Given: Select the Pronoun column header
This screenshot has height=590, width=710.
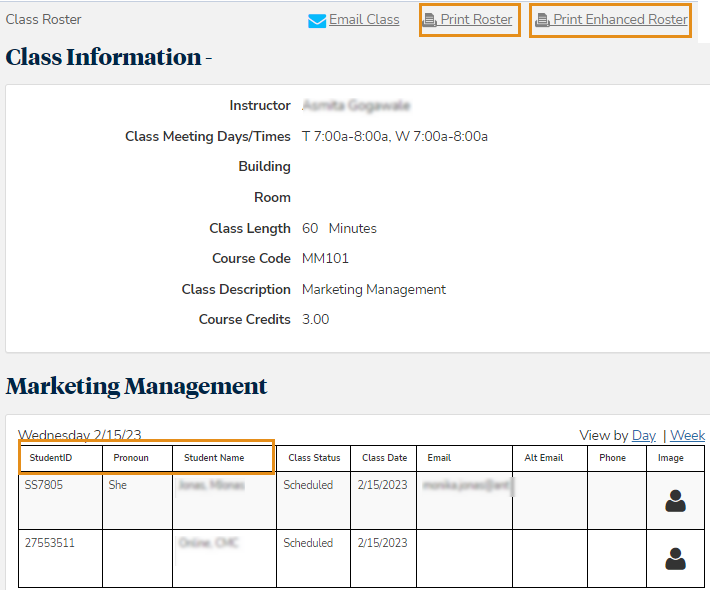Looking at the screenshot, I should tap(131, 458).
